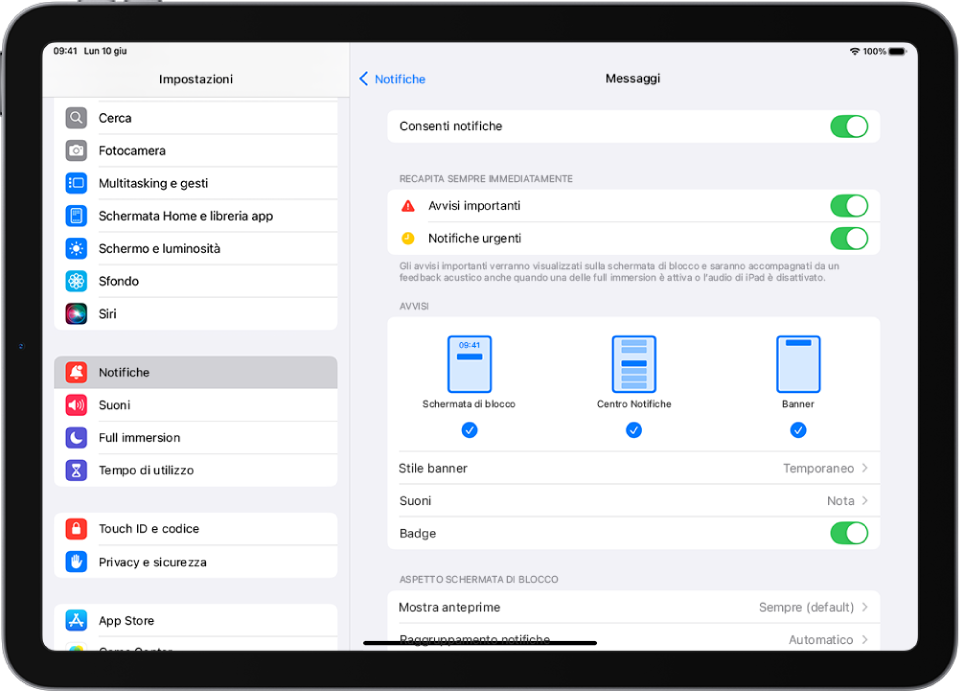Tap the Touch ID e codice lock icon

[x=76, y=528]
